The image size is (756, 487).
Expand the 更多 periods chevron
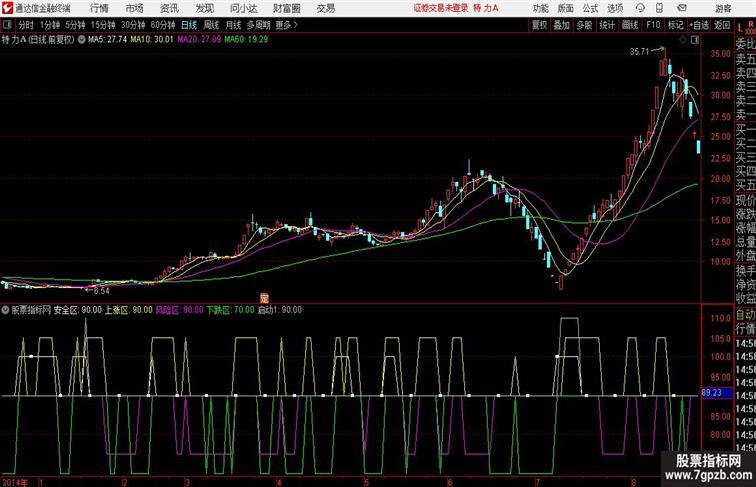pyautogui.click(x=286, y=25)
